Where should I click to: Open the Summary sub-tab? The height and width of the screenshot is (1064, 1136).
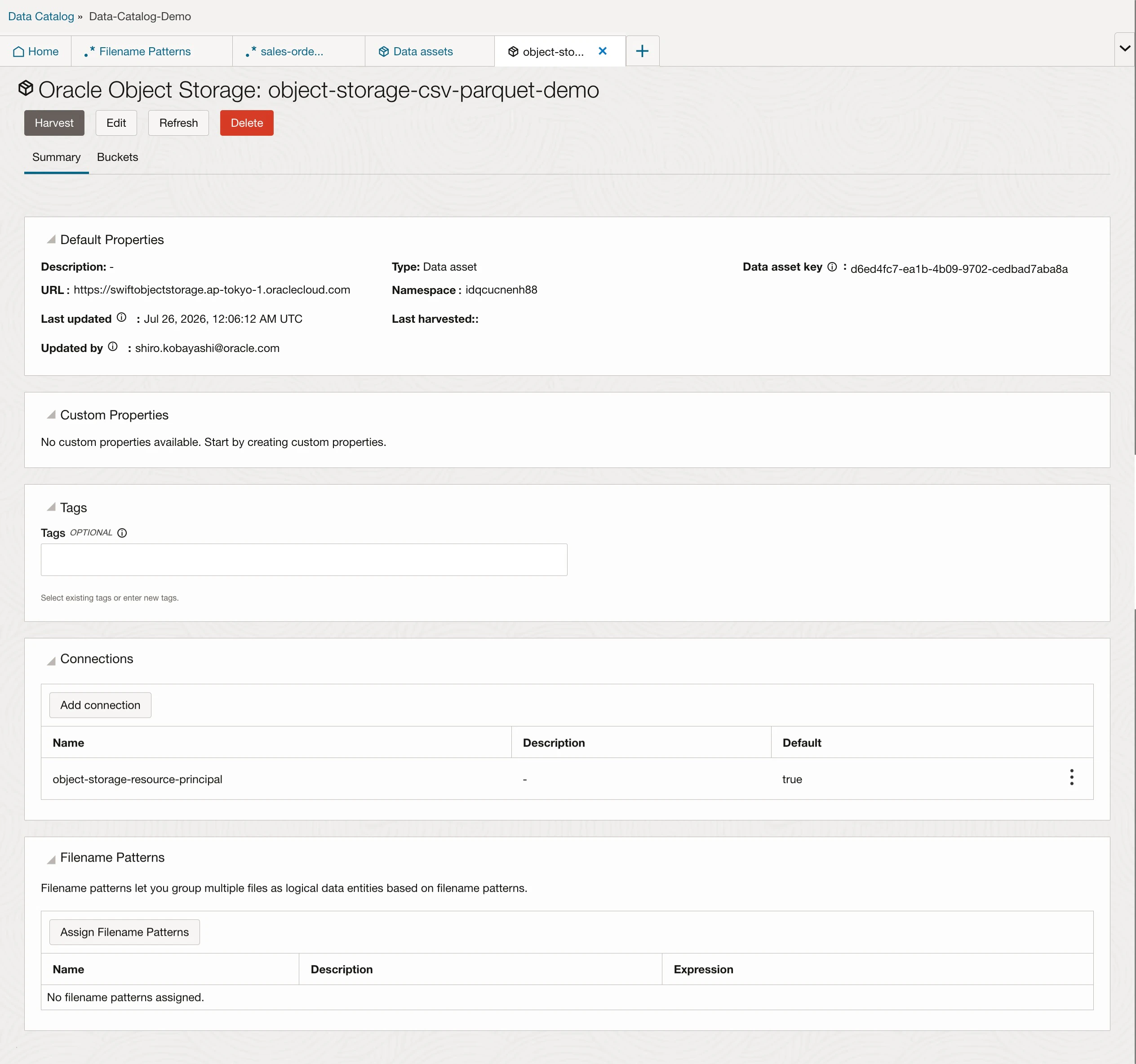tap(56, 157)
